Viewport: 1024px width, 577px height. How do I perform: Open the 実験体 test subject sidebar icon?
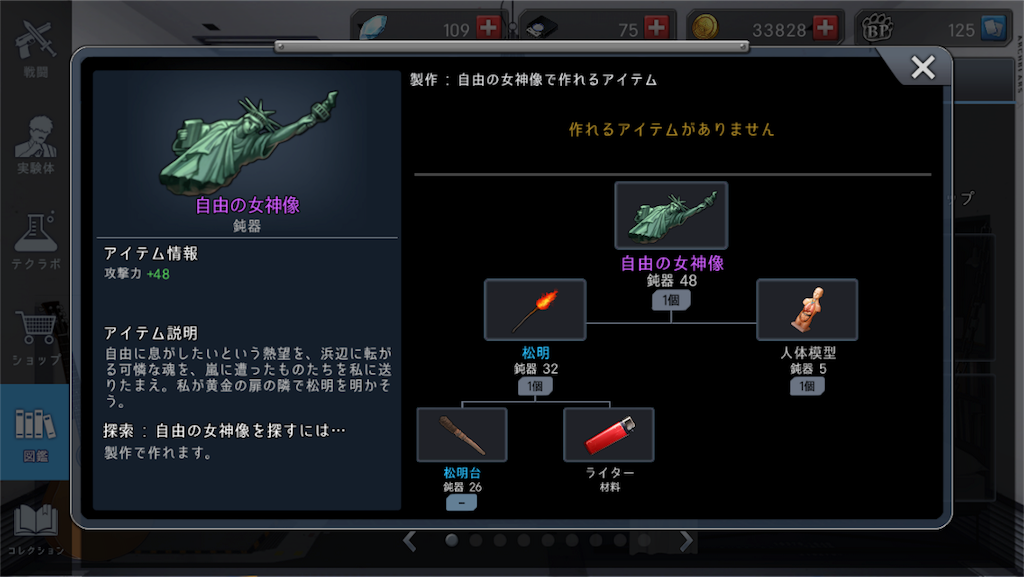point(35,145)
